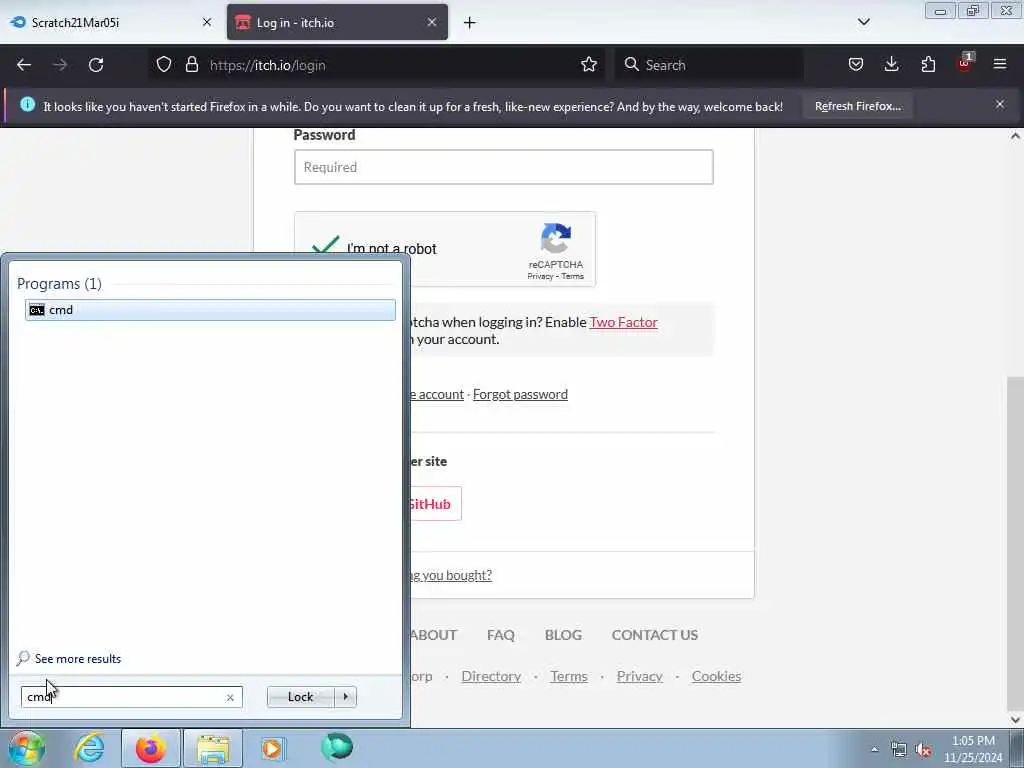This screenshot has width=1024, height=768.
Task: Open Windows Explorer folder from taskbar
Action: [x=213, y=748]
